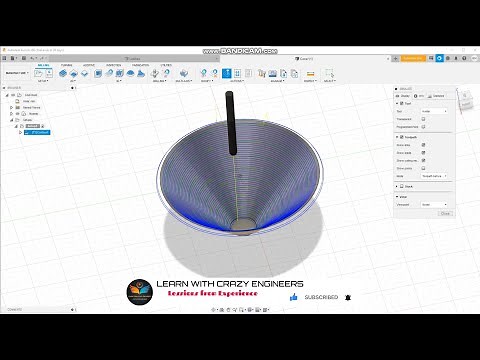Click the Save icon in quick access bar

pos(24,58)
